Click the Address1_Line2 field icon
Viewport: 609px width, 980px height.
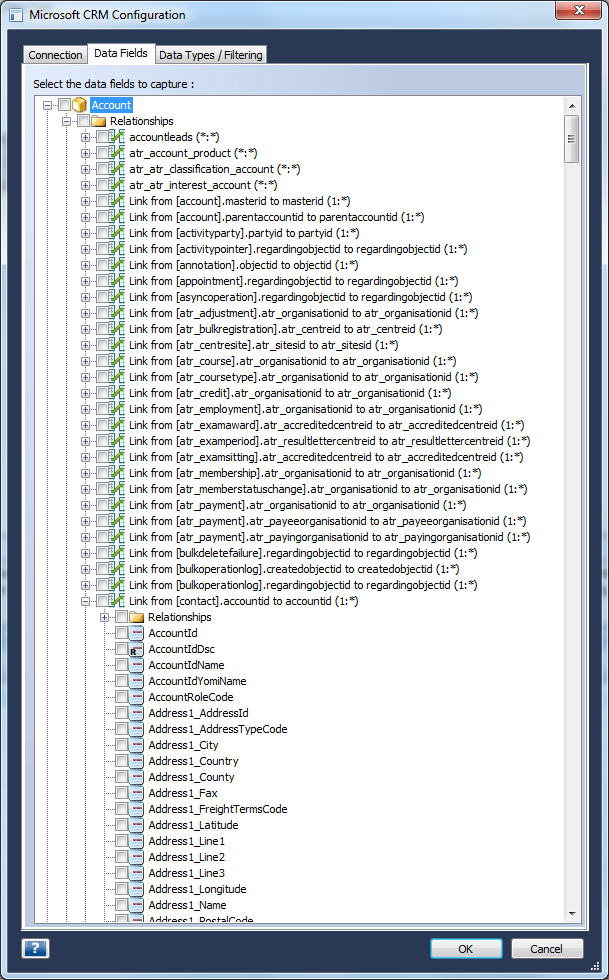137,857
